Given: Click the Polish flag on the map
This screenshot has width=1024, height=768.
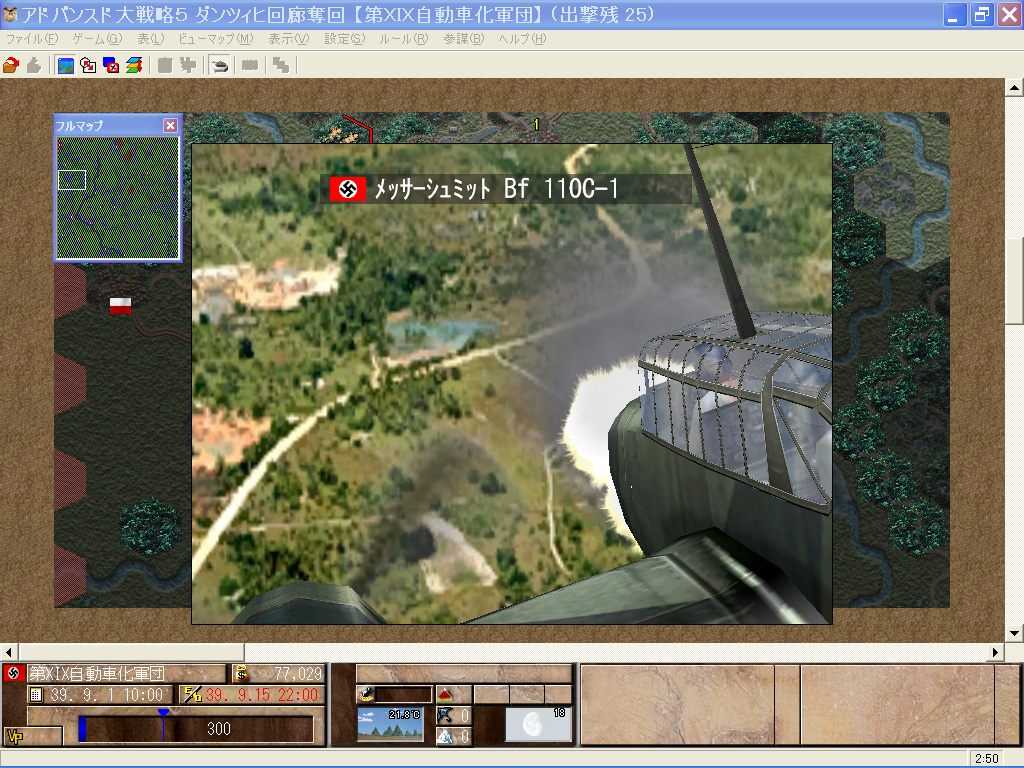Looking at the screenshot, I should coord(121,306).
